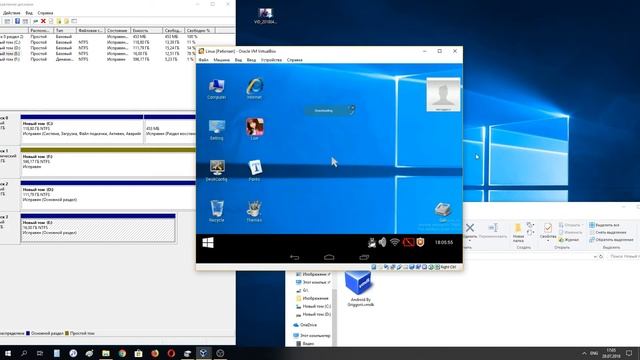Select the Новый том (C:) partition block

pos(82,129)
